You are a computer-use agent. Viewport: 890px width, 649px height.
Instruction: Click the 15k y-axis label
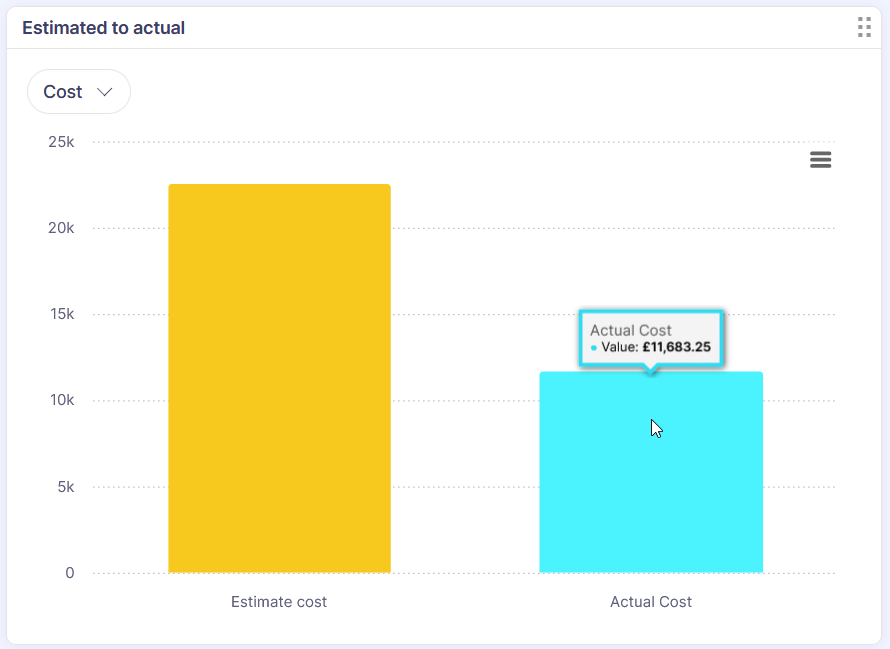[61, 314]
